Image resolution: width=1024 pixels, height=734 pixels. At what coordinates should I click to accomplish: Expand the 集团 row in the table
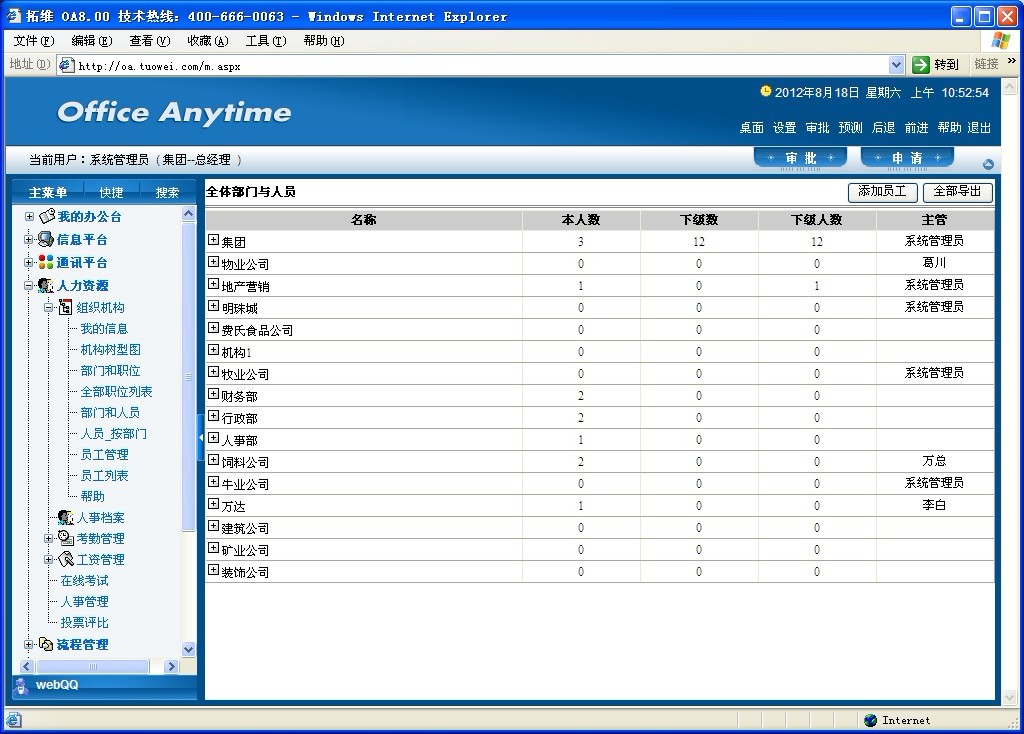coord(213,241)
